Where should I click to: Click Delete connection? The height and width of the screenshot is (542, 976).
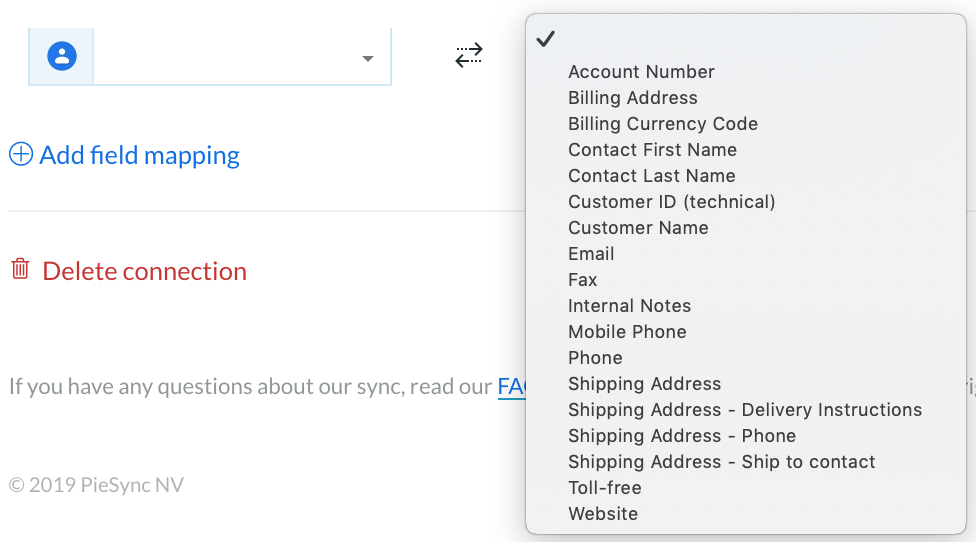click(x=144, y=271)
